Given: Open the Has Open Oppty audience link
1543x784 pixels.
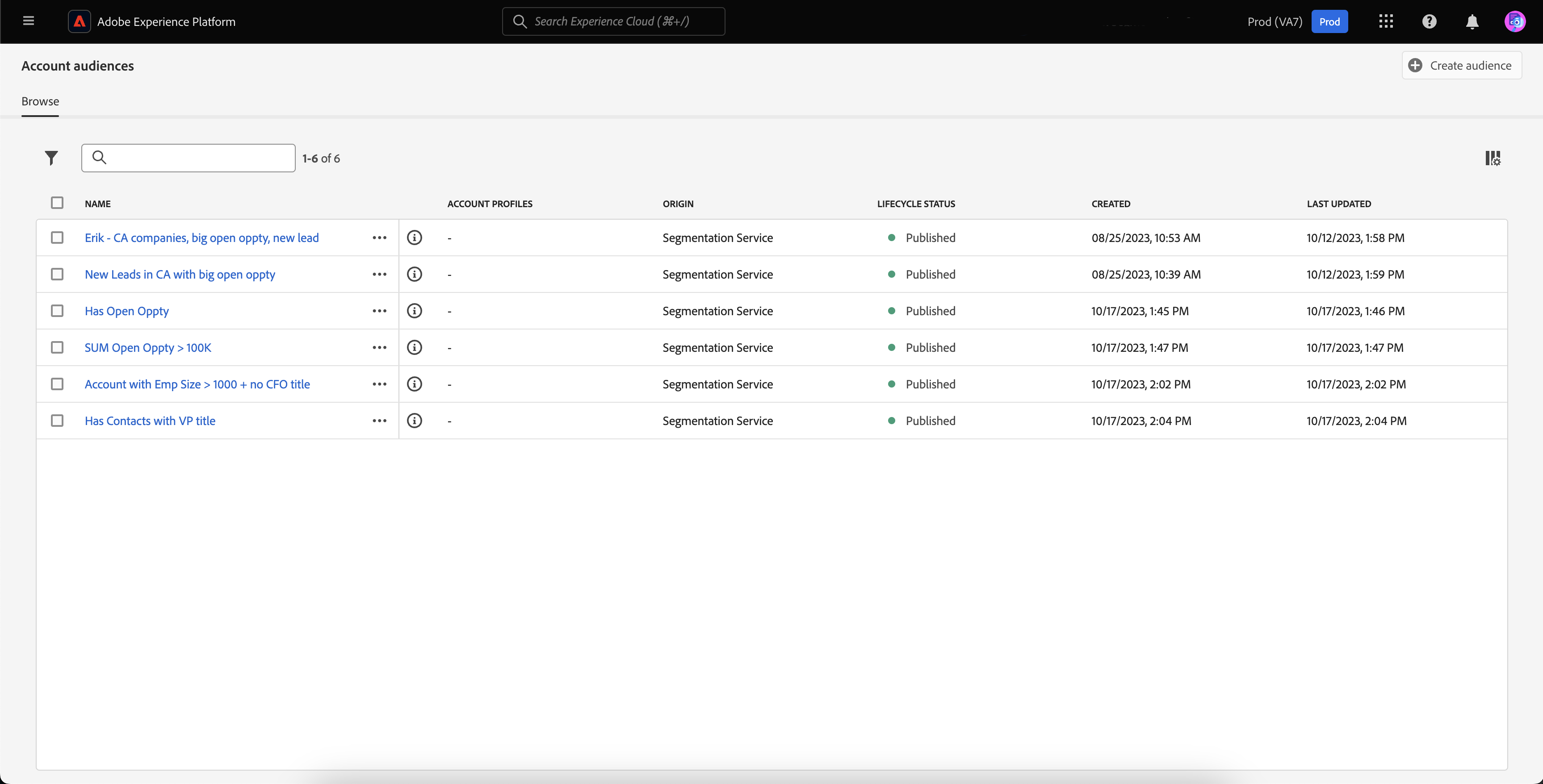Looking at the screenshot, I should pyautogui.click(x=126, y=311).
